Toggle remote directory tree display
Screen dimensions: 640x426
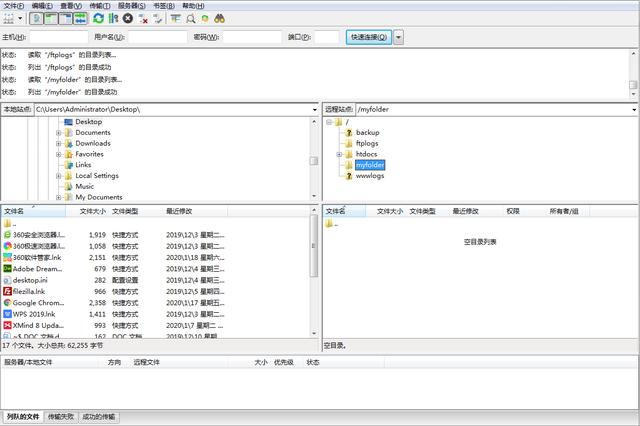pyautogui.click(x=66, y=18)
